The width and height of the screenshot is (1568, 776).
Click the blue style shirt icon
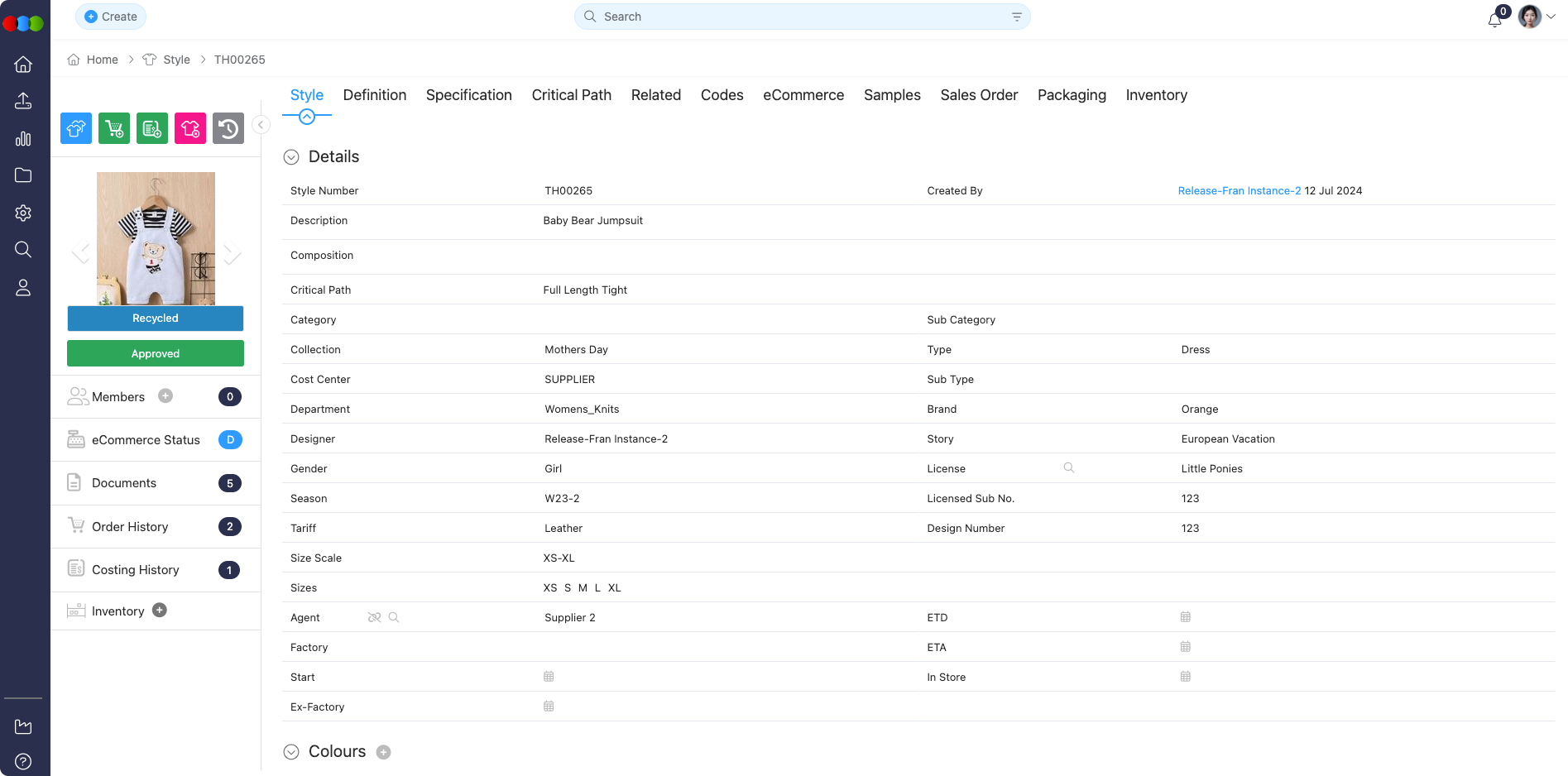point(76,128)
